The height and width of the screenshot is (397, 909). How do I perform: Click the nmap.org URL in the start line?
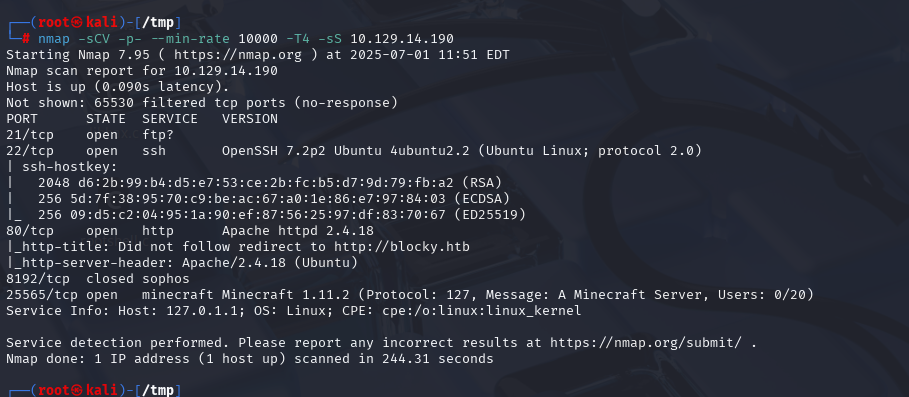[238, 55]
